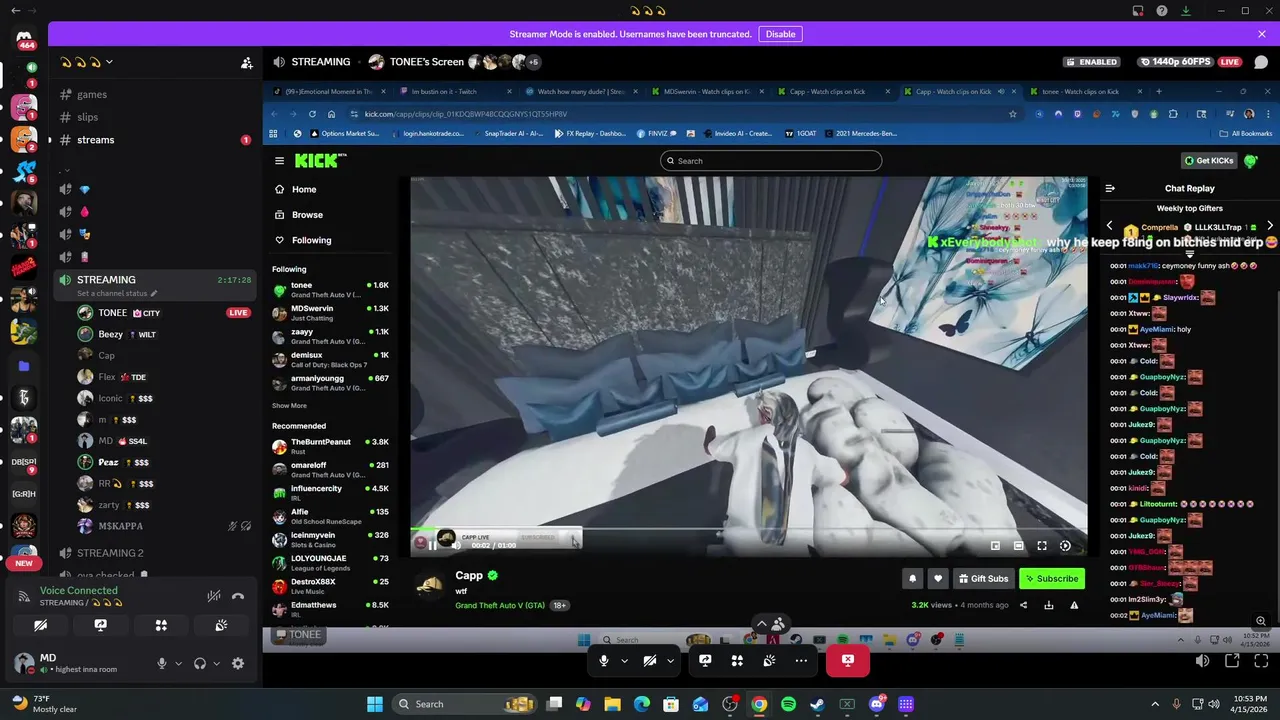Toggle theater mode on Kick player
The height and width of the screenshot is (720, 1280).
click(1018, 545)
